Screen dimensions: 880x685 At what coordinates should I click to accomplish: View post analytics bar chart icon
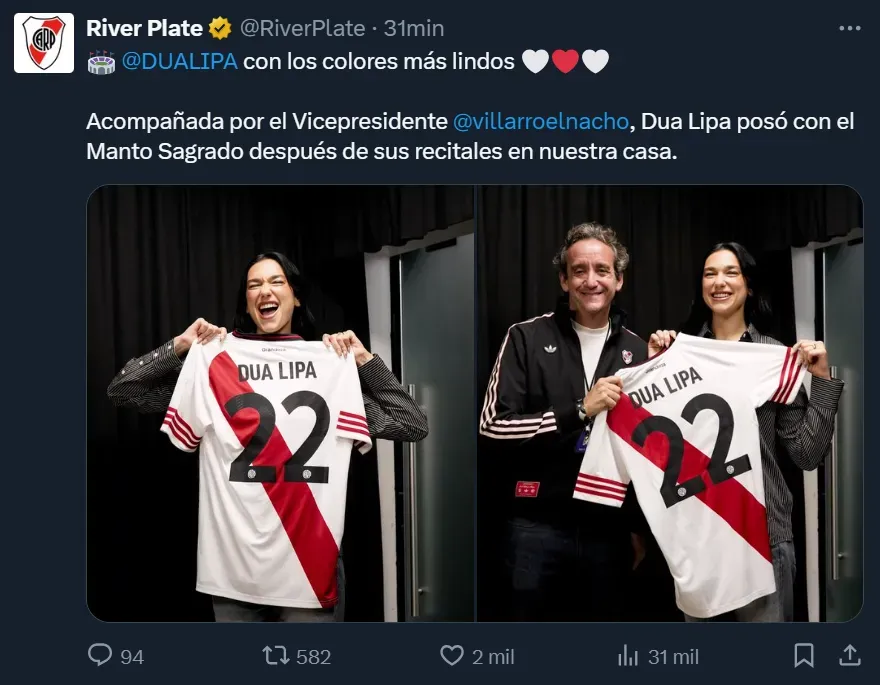tap(628, 655)
